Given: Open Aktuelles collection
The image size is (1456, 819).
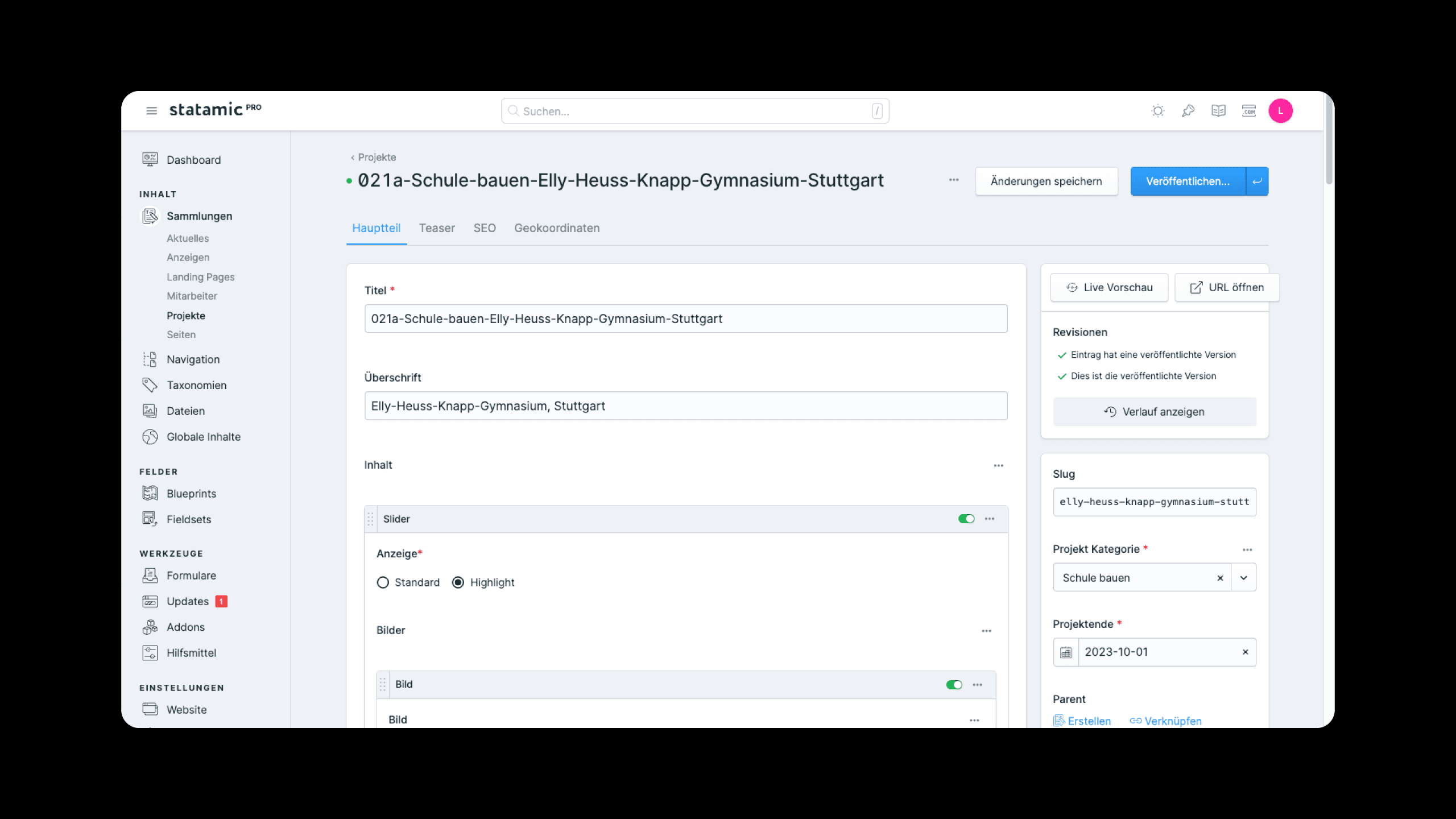Looking at the screenshot, I should [188, 238].
